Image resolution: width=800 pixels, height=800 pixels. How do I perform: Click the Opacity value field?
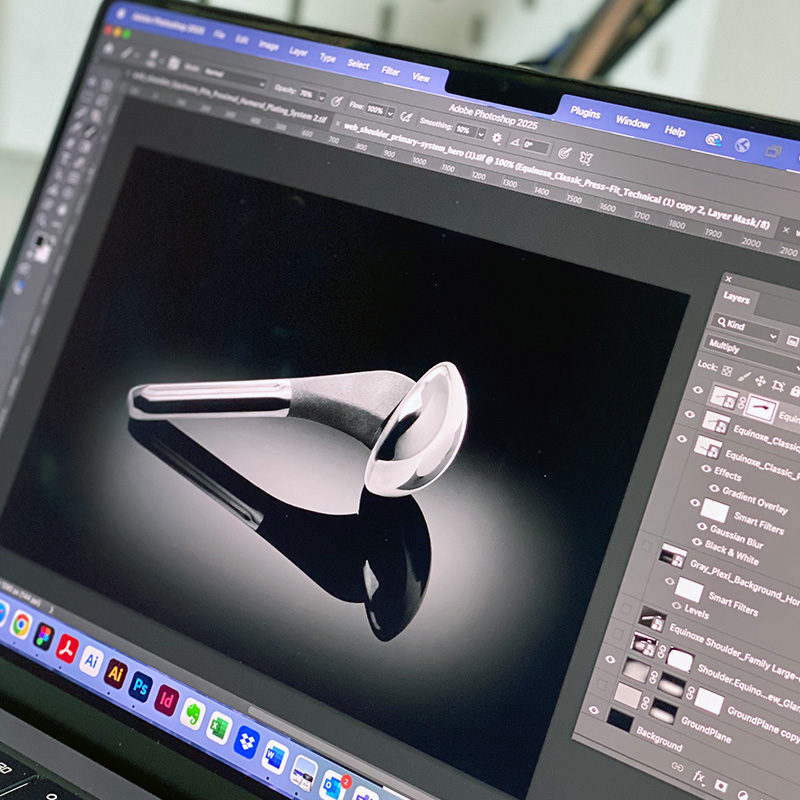[306, 95]
